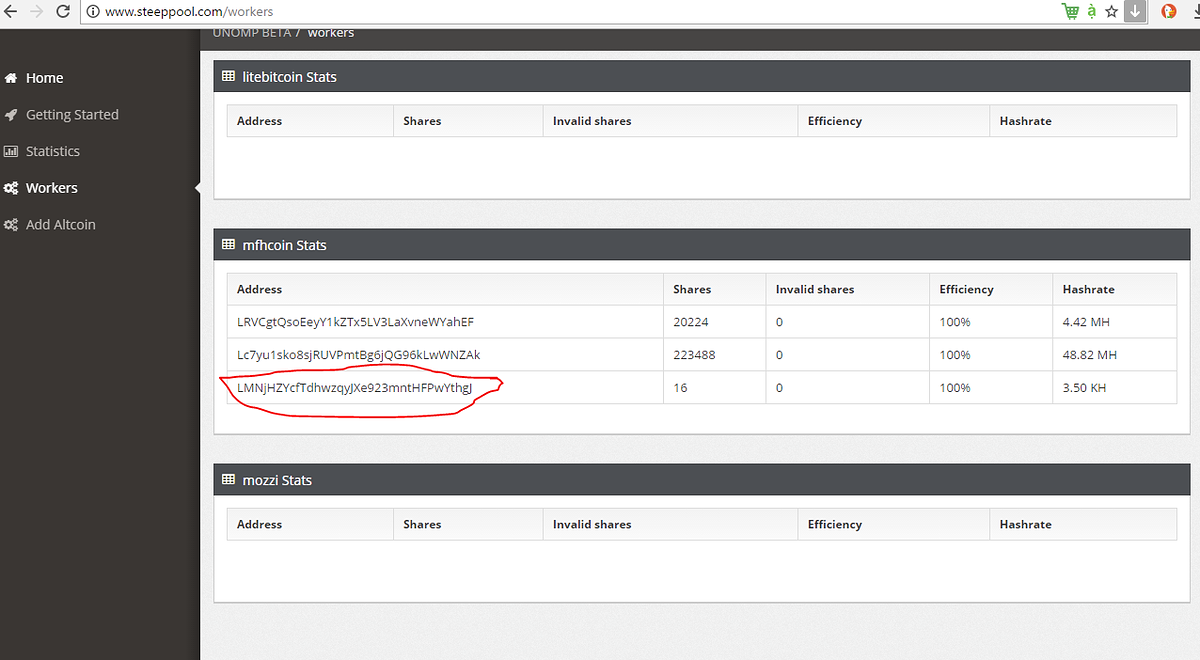Click invalid shares 0 in the 3.50 KH row
The height and width of the screenshot is (660, 1200).
[x=779, y=388]
